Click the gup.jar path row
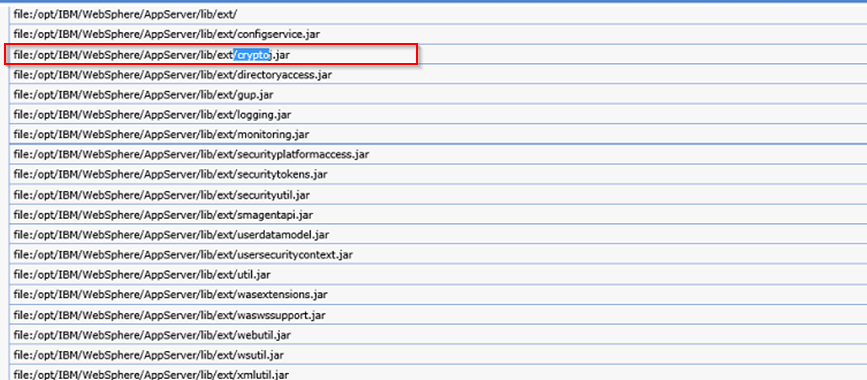The image size is (867, 380). pos(438,95)
